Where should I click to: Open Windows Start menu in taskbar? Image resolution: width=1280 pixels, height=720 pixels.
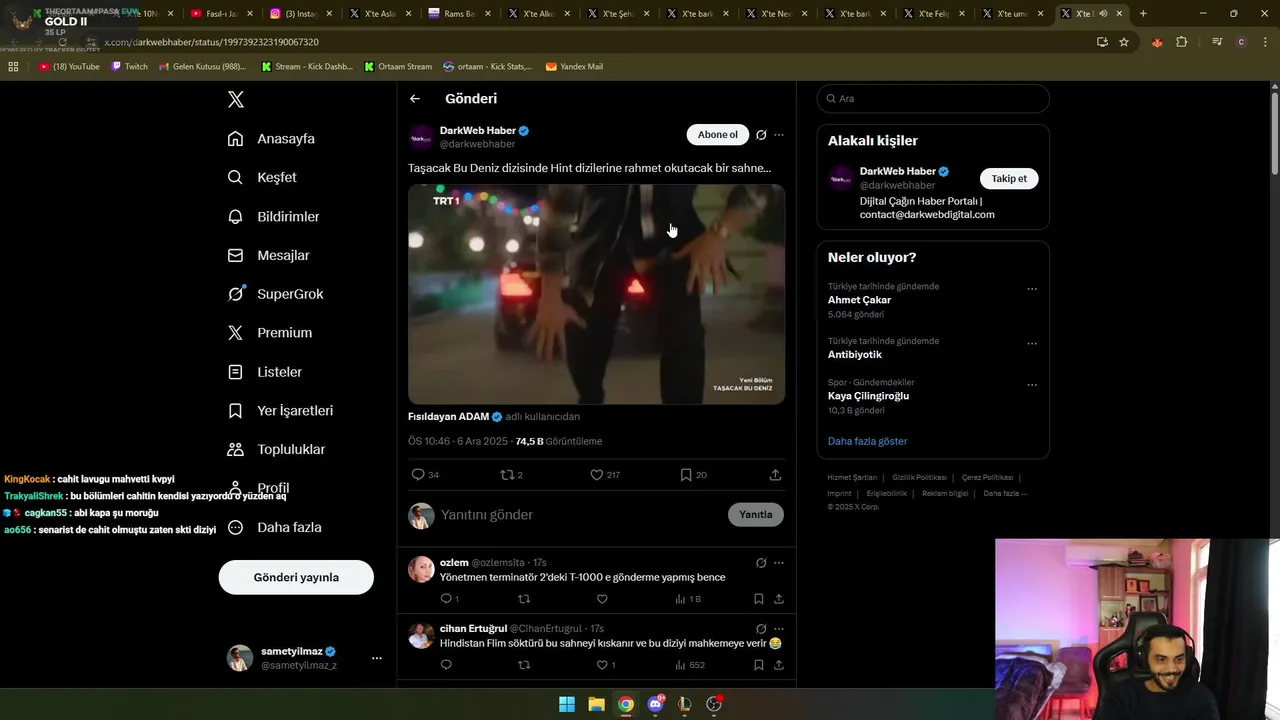click(567, 704)
